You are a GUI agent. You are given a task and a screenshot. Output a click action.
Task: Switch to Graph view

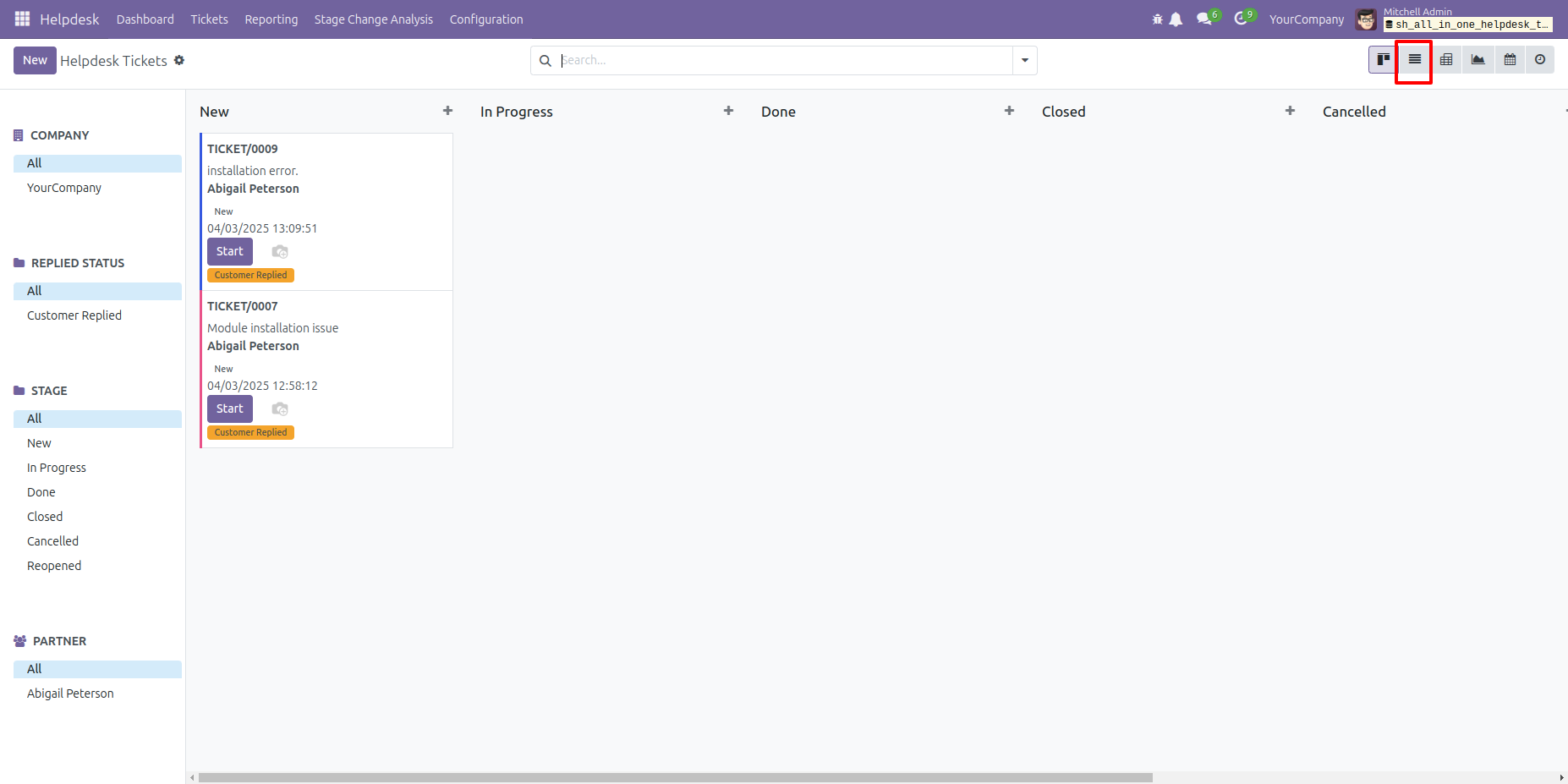[1478, 59]
